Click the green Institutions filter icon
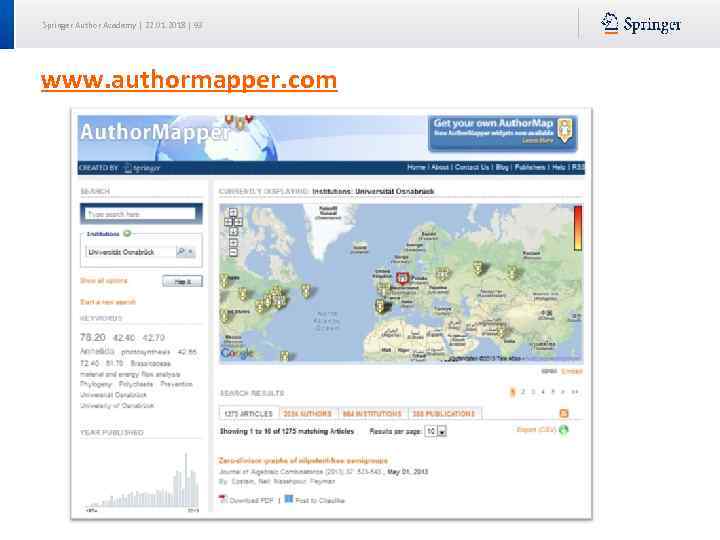The width and height of the screenshot is (720, 540). (x=127, y=234)
